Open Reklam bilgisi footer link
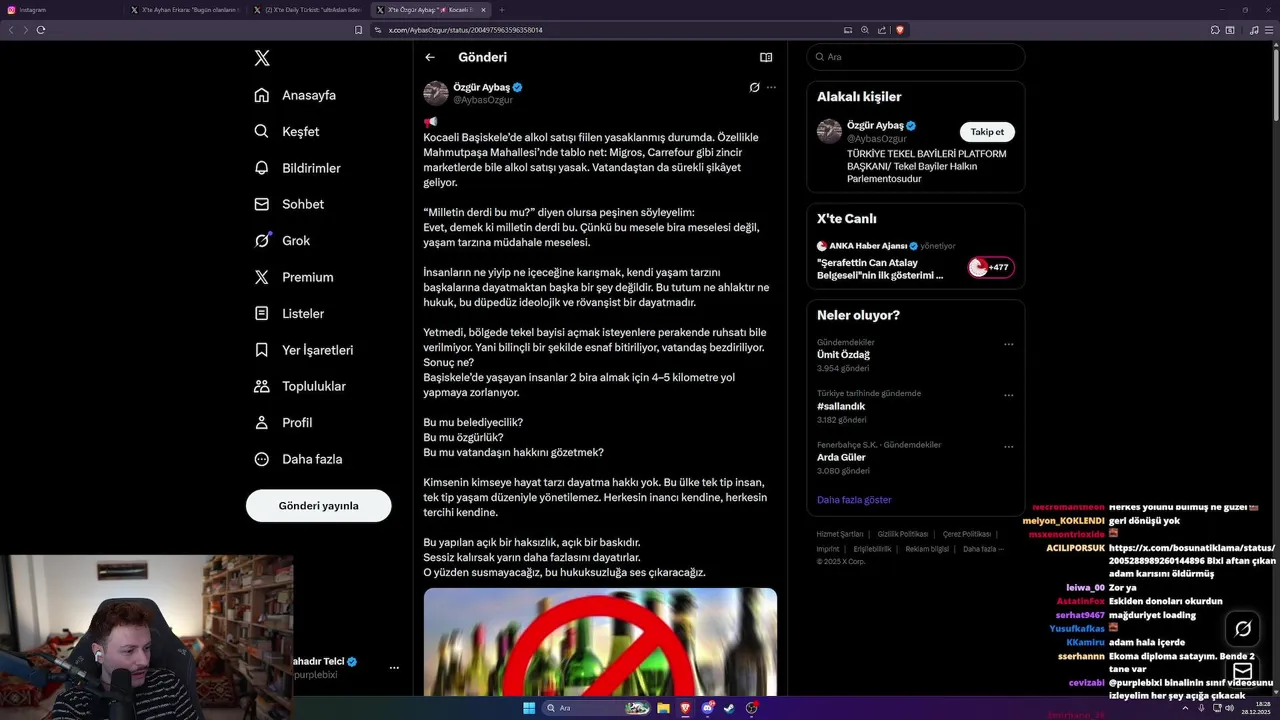Viewport: 1280px width, 720px height. click(x=927, y=549)
